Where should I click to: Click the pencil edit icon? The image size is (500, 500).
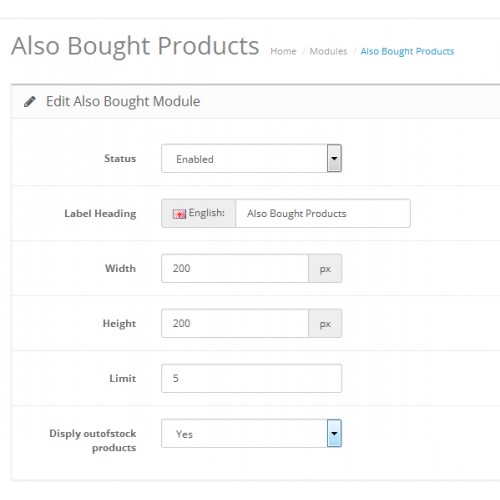click(30, 101)
